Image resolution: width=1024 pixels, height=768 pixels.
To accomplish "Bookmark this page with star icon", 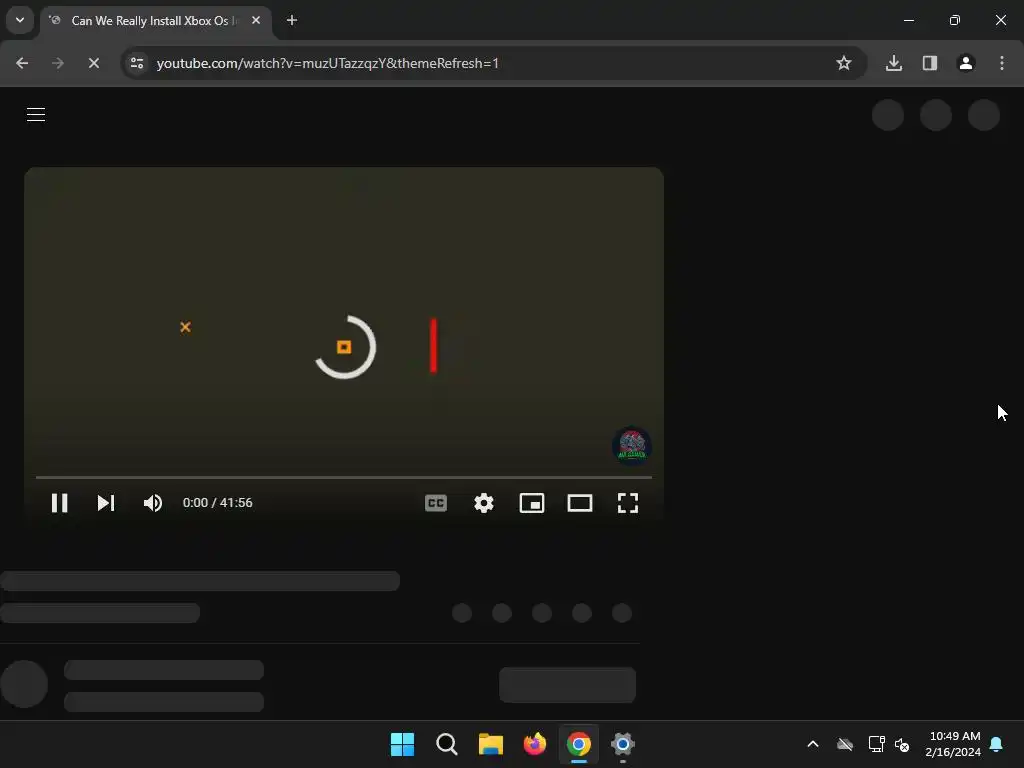I will (844, 63).
